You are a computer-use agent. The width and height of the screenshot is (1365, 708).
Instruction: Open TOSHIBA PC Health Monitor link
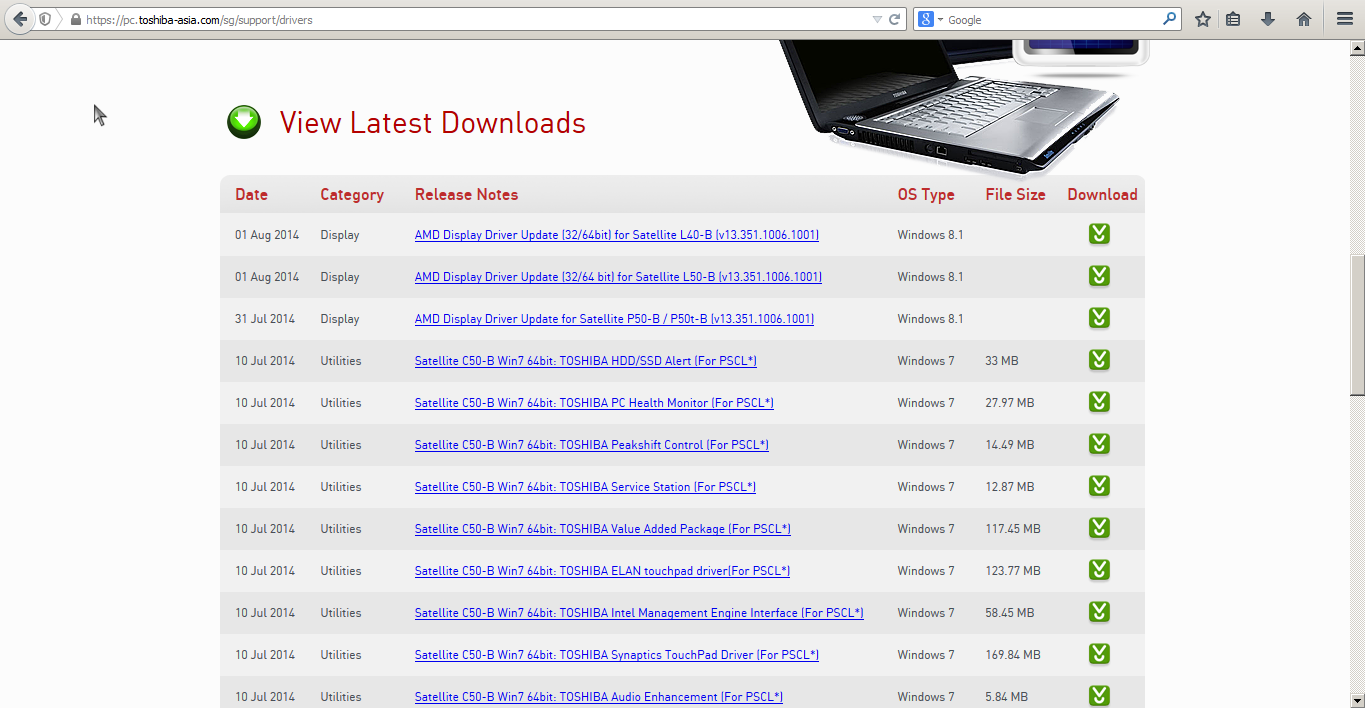(594, 403)
